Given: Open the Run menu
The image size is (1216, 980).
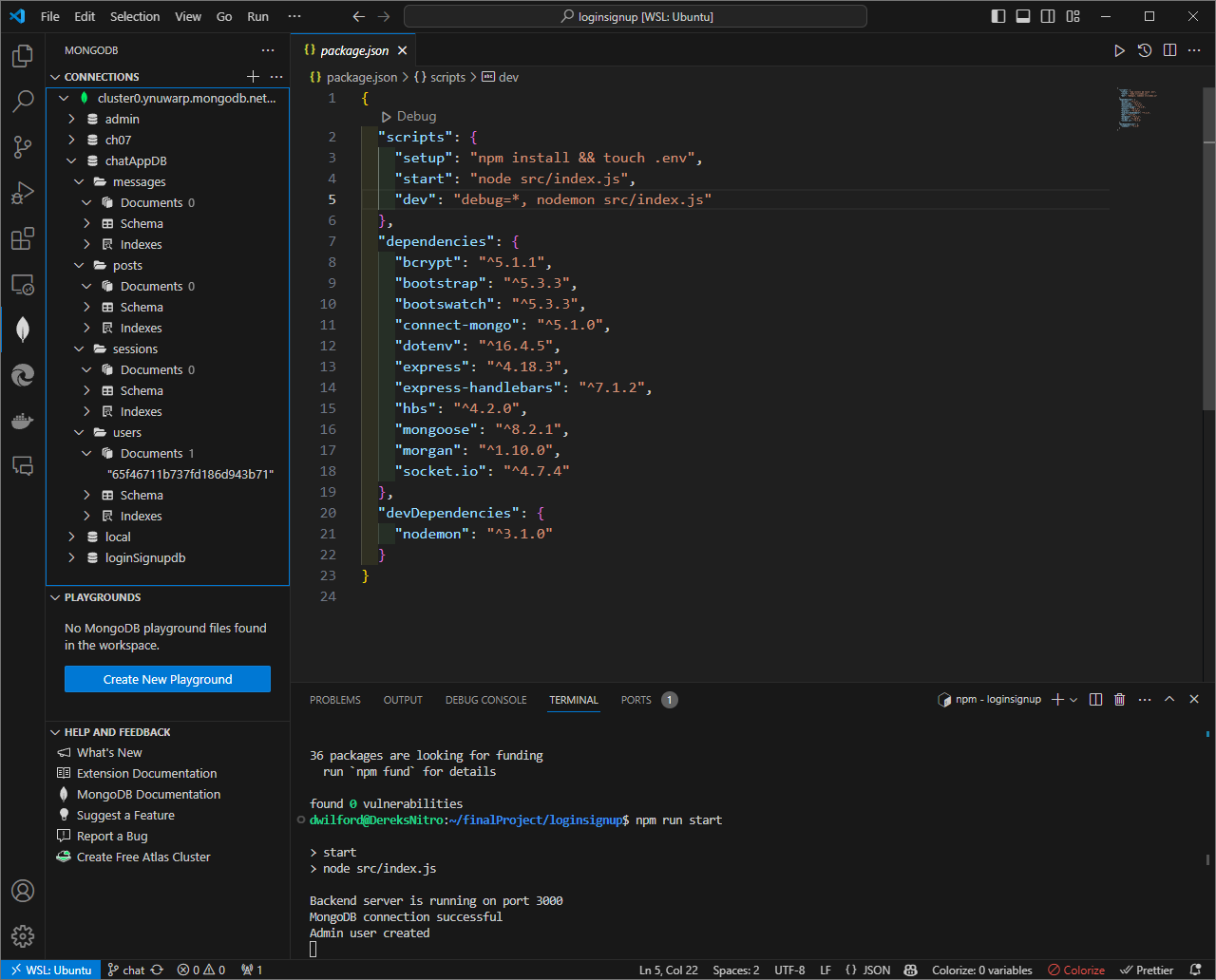Looking at the screenshot, I should 257,16.
